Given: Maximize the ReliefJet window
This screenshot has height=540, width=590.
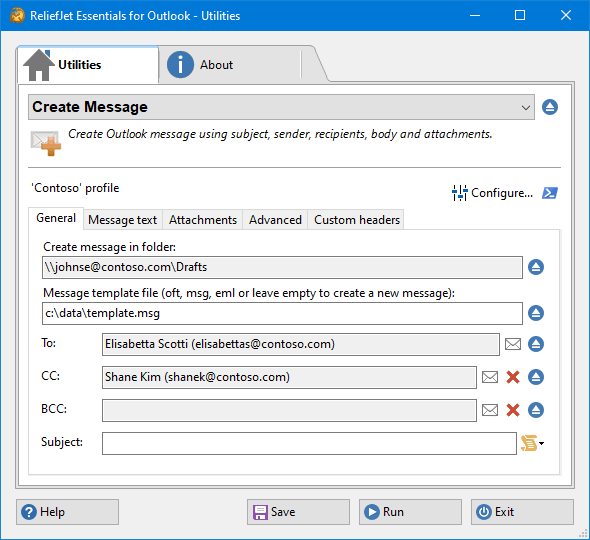Looking at the screenshot, I should [520, 15].
